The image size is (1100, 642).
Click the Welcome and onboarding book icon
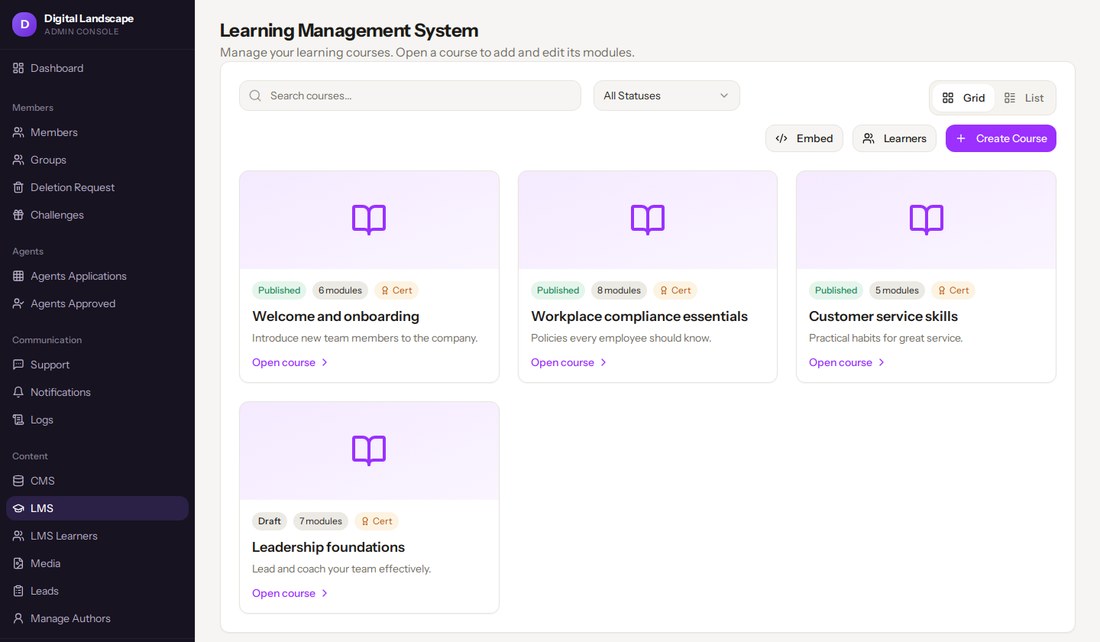(369, 220)
